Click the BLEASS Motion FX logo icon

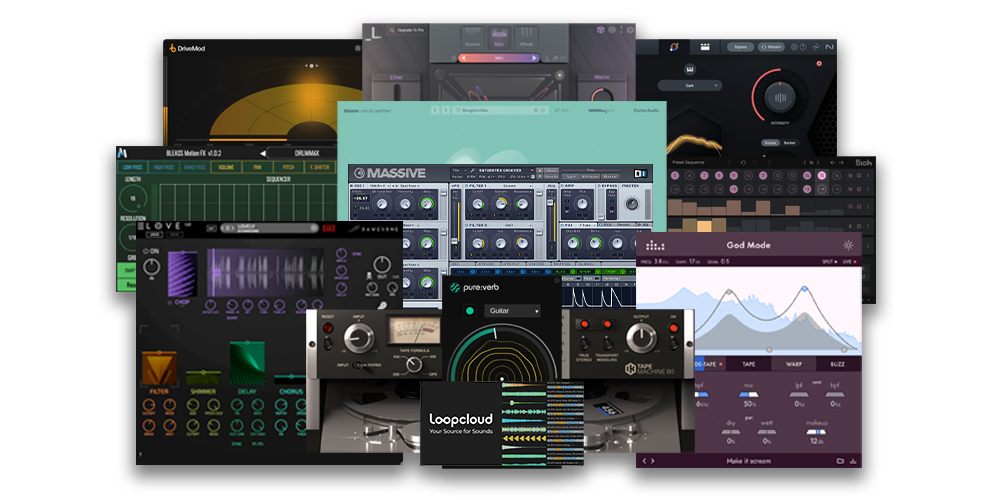[123, 154]
